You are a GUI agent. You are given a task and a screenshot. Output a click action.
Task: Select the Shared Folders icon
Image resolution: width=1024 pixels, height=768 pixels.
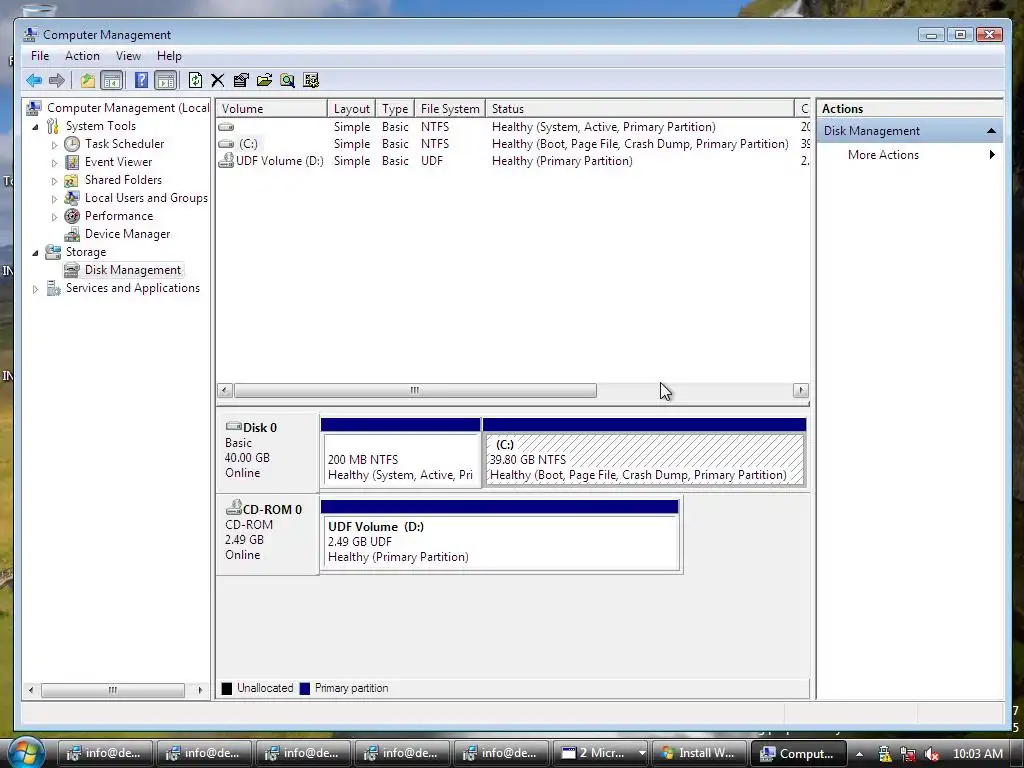pos(72,180)
